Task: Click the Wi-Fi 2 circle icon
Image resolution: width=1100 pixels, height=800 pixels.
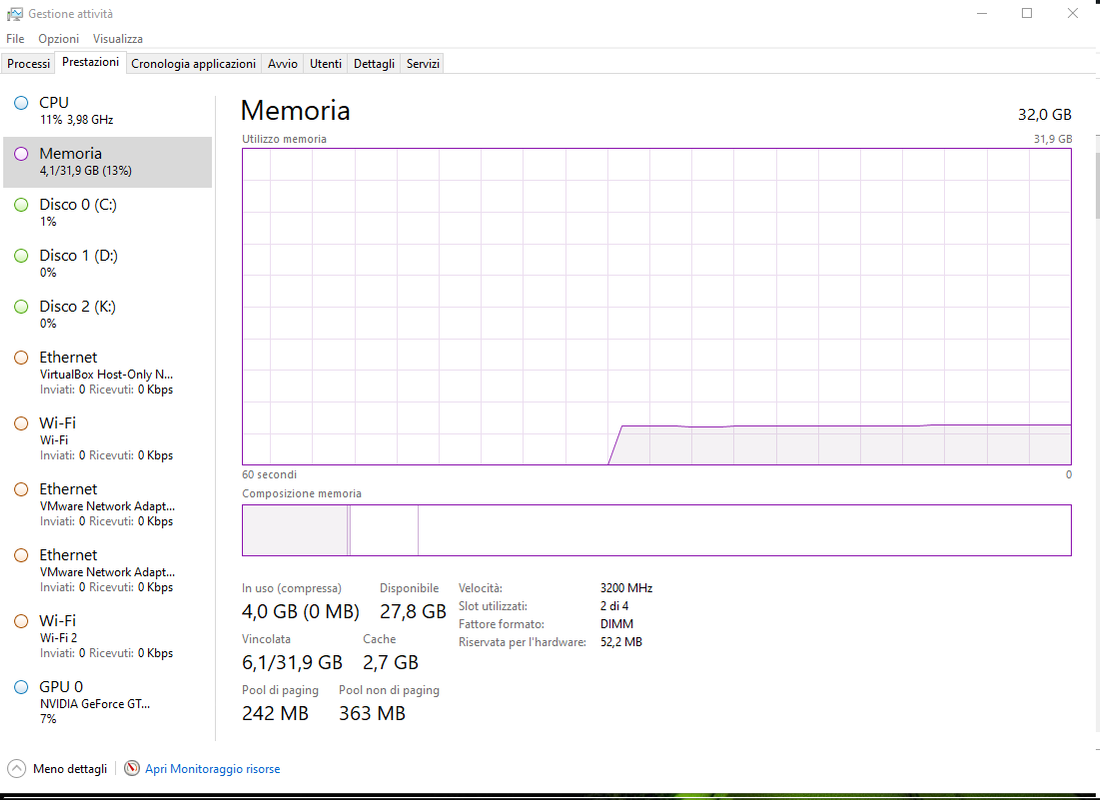Action: pos(21,621)
